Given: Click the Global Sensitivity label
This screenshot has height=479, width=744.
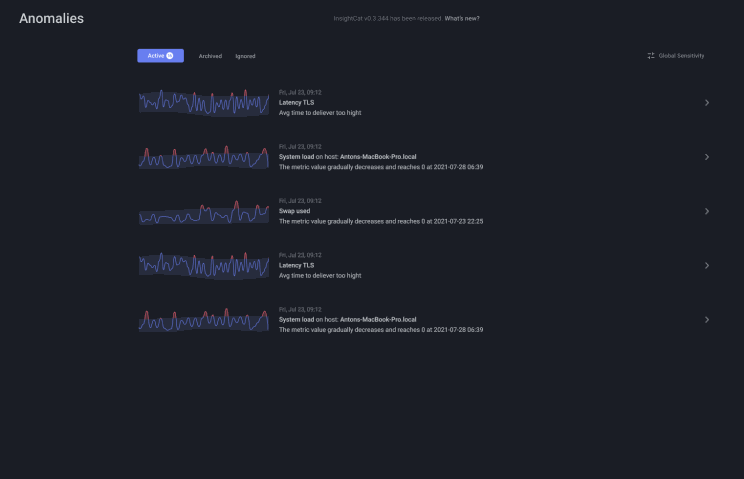Looking at the screenshot, I should 682,56.
